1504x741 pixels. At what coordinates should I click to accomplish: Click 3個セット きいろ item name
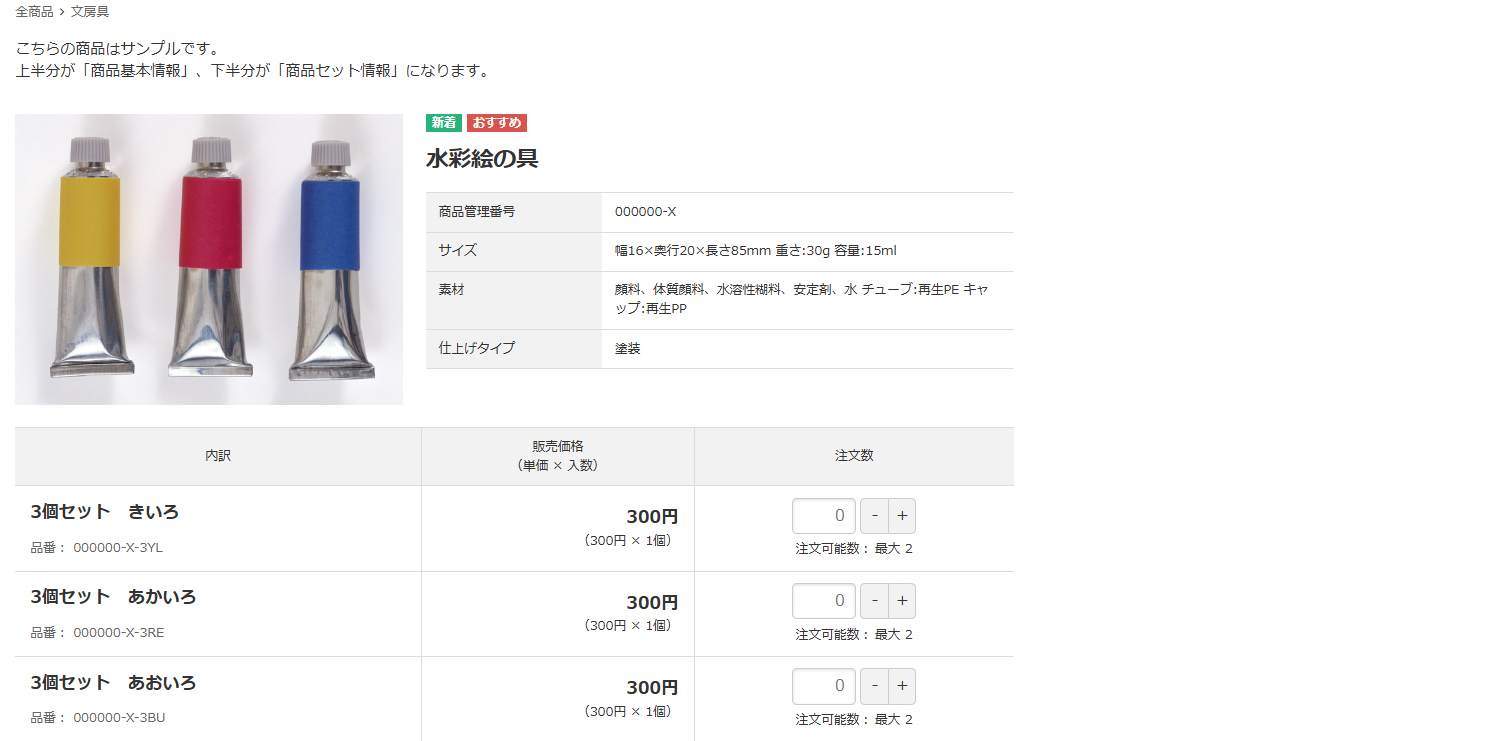coord(105,512)
